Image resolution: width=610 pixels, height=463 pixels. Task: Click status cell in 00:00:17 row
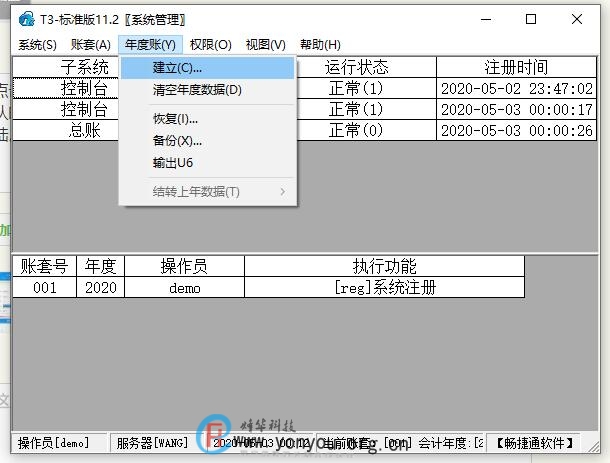366,109
